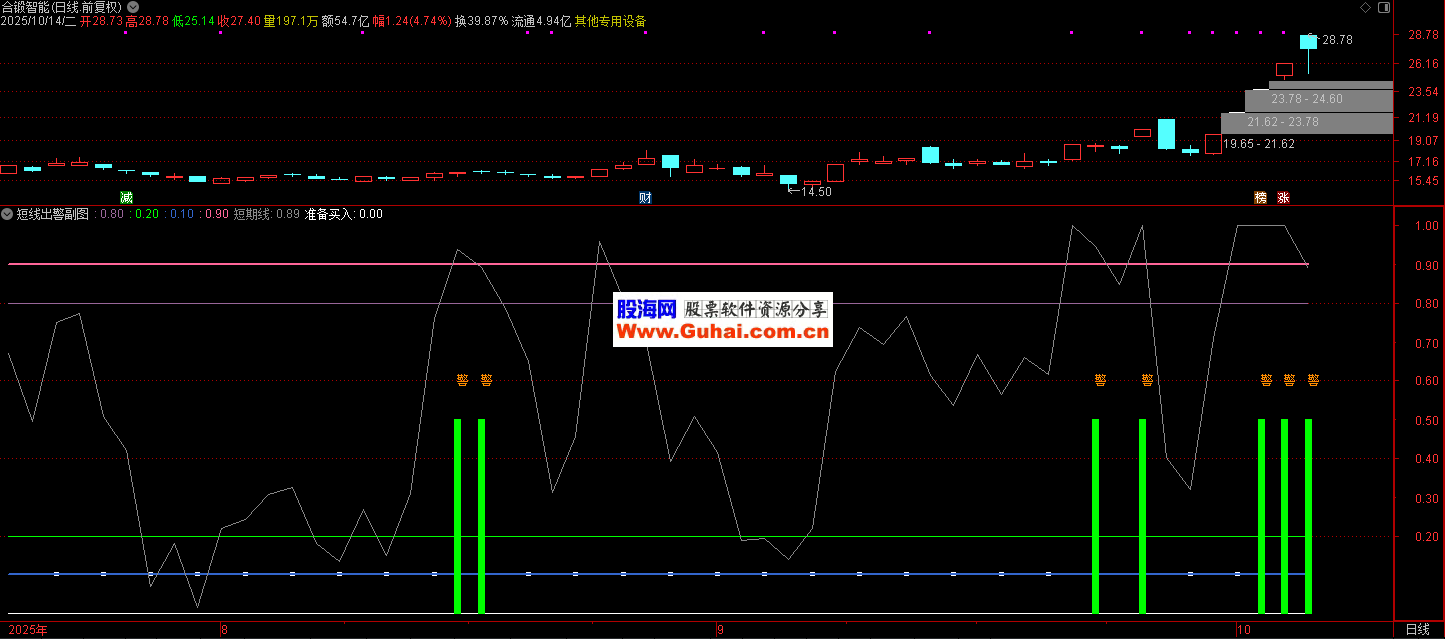Click the 14.50 low price label
1445x639 pixels.
click(x=816, y=191)
